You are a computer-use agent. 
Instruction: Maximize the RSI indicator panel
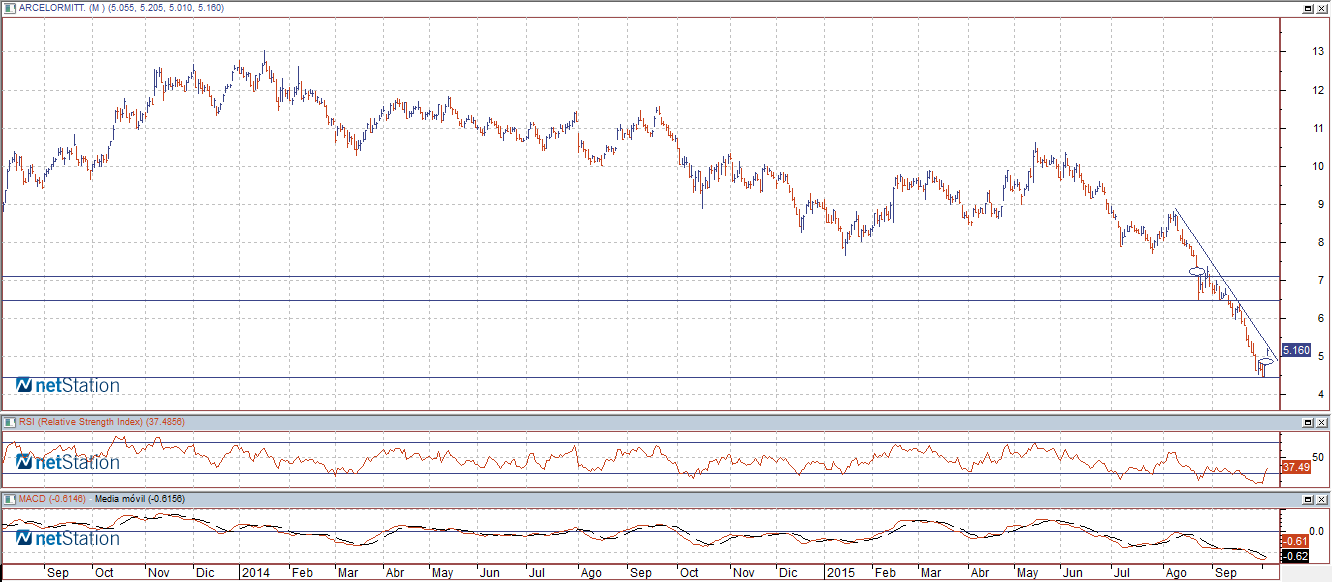pos(1307,422)
